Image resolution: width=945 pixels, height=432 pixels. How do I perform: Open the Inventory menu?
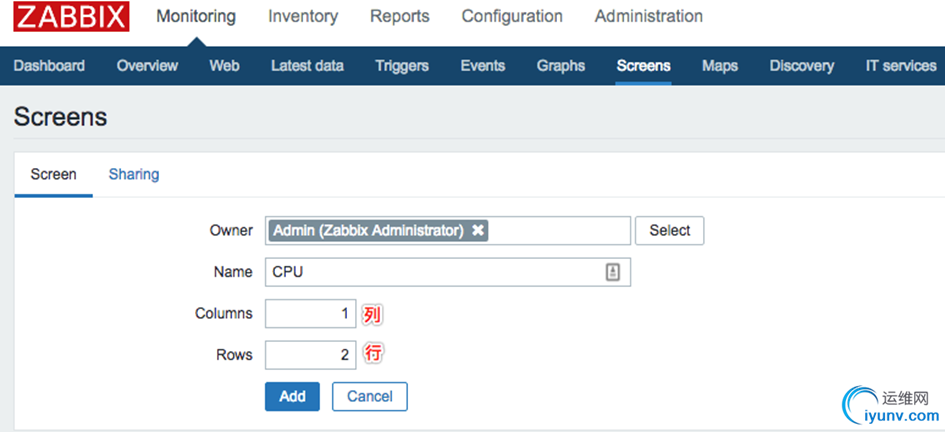point(303,17)
